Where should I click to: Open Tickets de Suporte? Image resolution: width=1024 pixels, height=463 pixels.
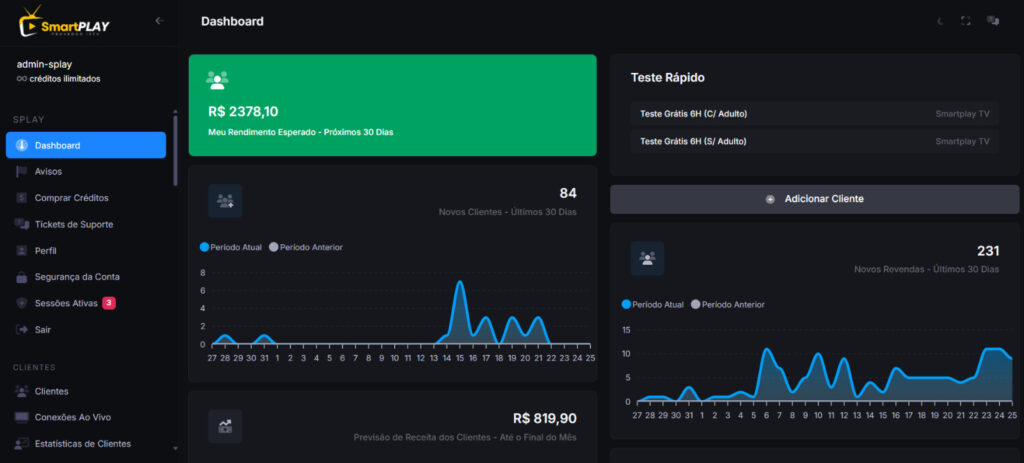(73, 224)
